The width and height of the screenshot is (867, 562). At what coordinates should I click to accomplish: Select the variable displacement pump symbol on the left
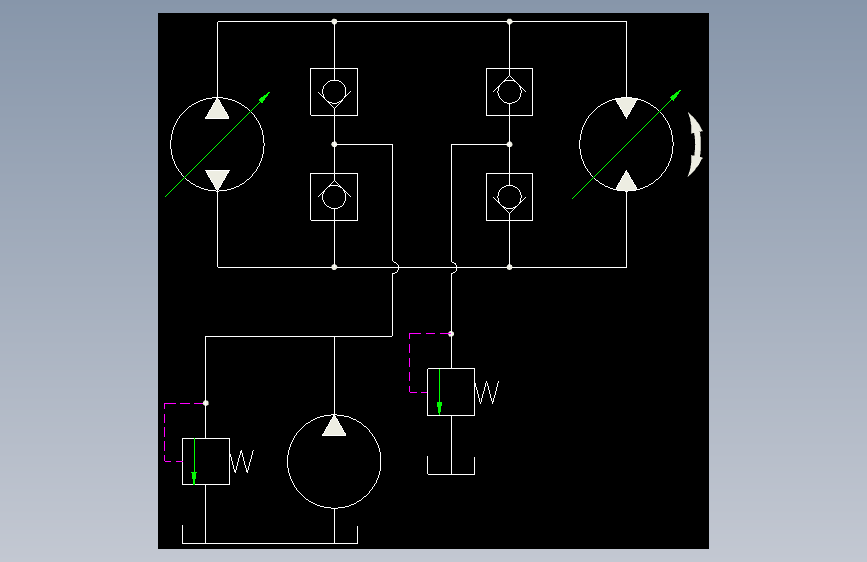coord(217,144)
